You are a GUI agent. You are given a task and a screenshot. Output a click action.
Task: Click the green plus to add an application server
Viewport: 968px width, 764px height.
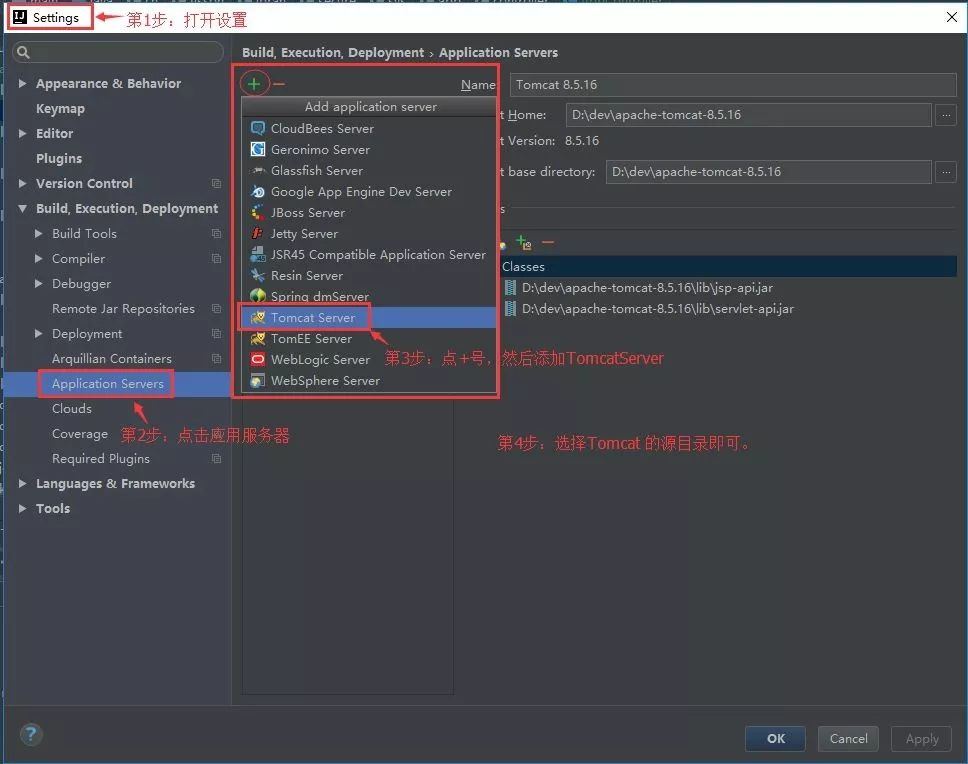coord(255,83)
